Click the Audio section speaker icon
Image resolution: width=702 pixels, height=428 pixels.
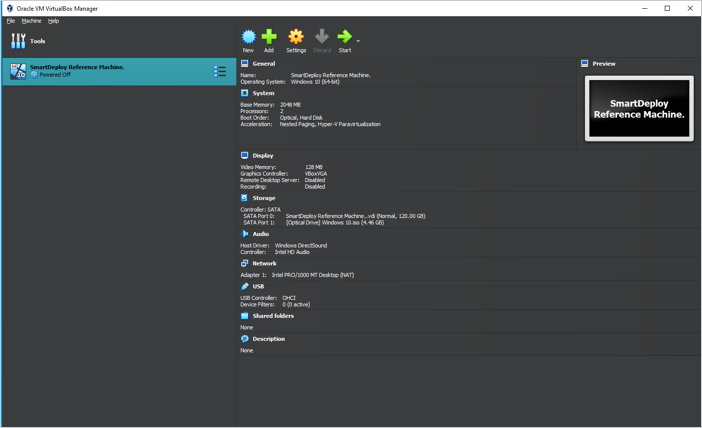244,234
